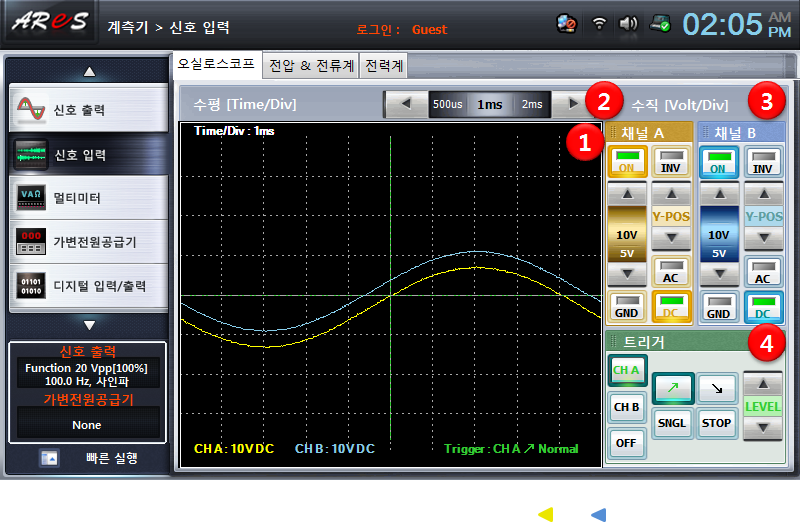The width and height of the screenshot is (800, 522).
Task: Click the Guest login name
Action: pyautogui.click(x=430, y=30)
